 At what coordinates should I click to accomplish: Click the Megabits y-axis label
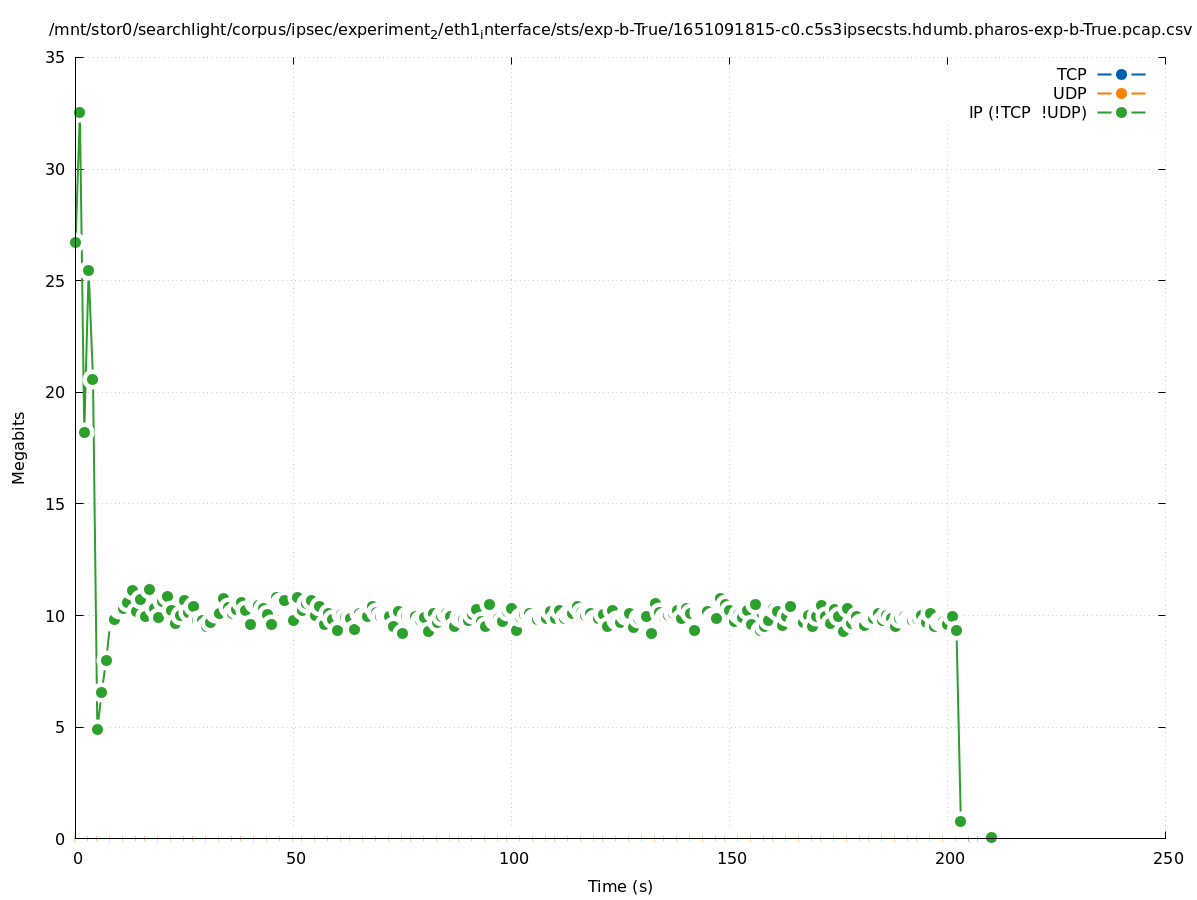[x=19, y=447]
